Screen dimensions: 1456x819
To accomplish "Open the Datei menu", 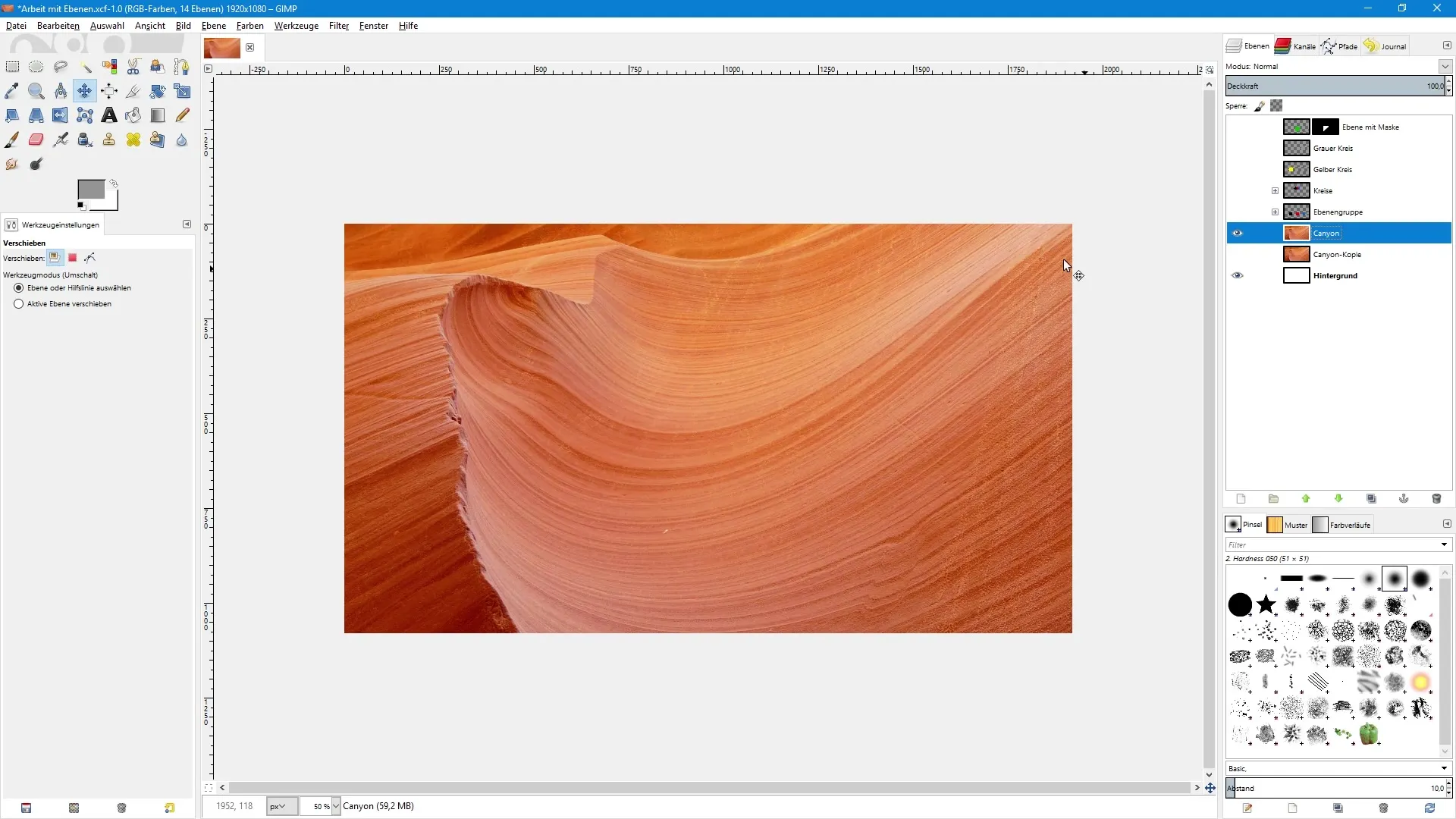I will pos(16,26).
